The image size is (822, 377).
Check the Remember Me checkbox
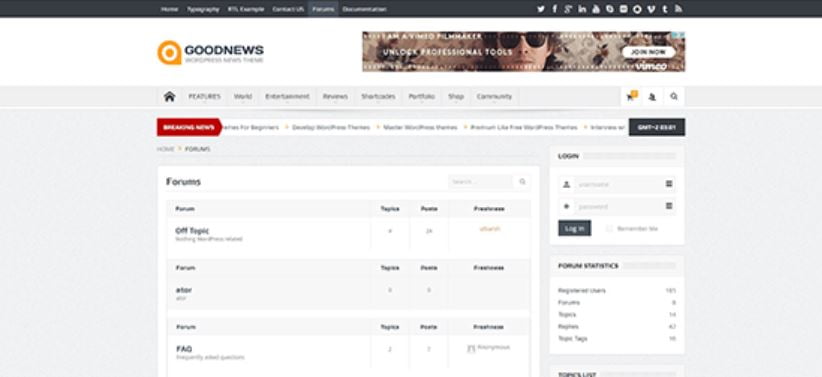click(609, 229)
